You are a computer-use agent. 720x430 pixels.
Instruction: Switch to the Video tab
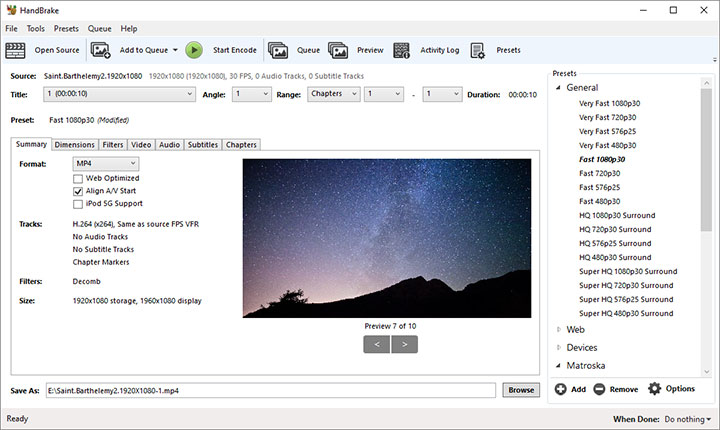click(x=141, y=145)
